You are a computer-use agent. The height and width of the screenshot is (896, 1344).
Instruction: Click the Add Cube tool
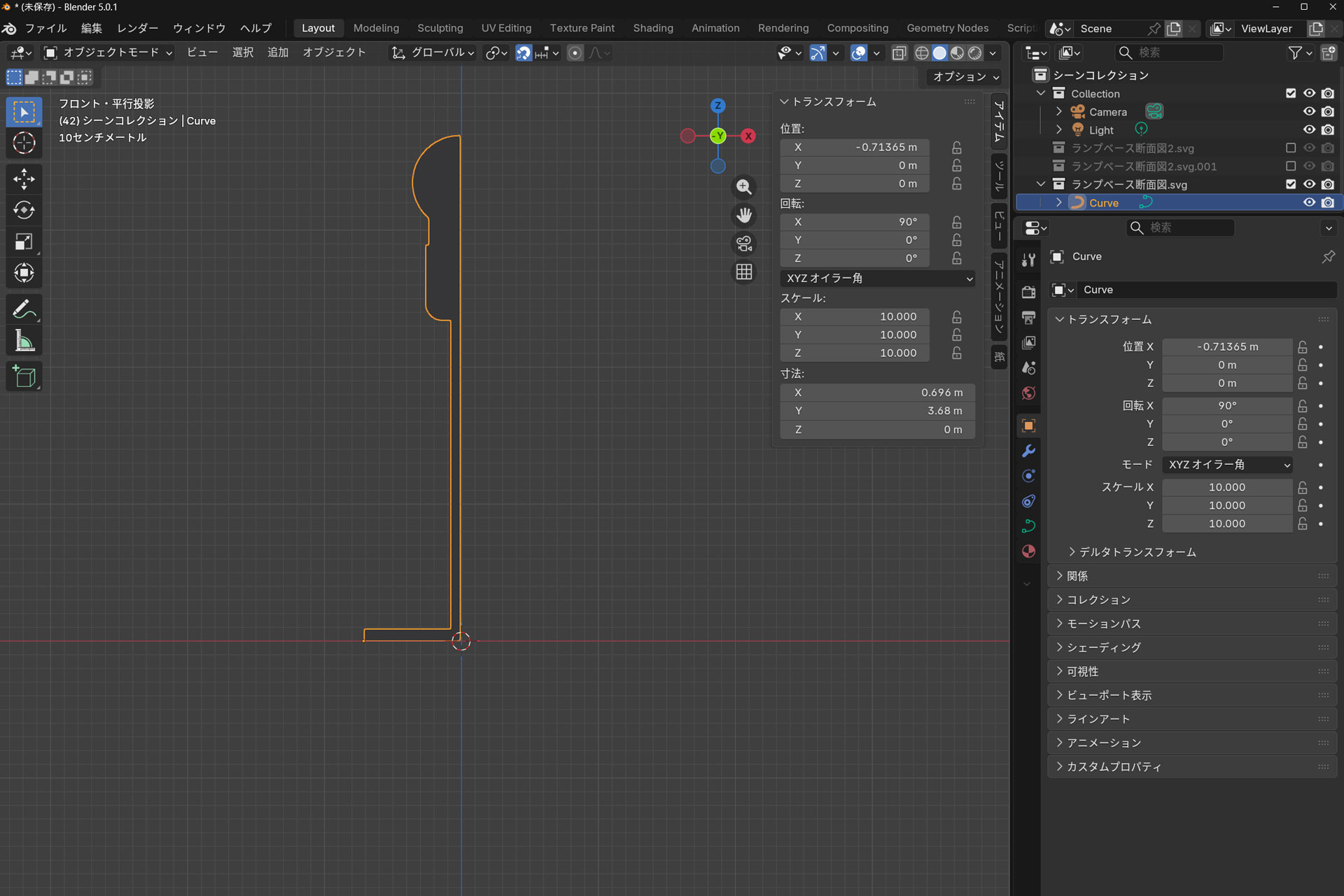click(24, 377)
